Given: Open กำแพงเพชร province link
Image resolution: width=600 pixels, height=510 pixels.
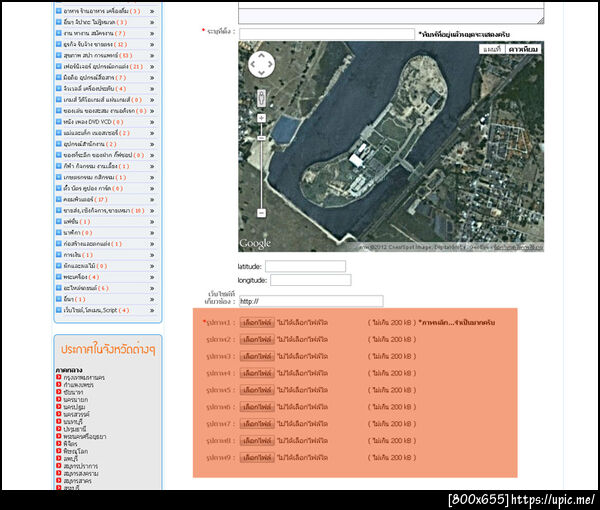Looking at the screenshot, I should (78, 385).
